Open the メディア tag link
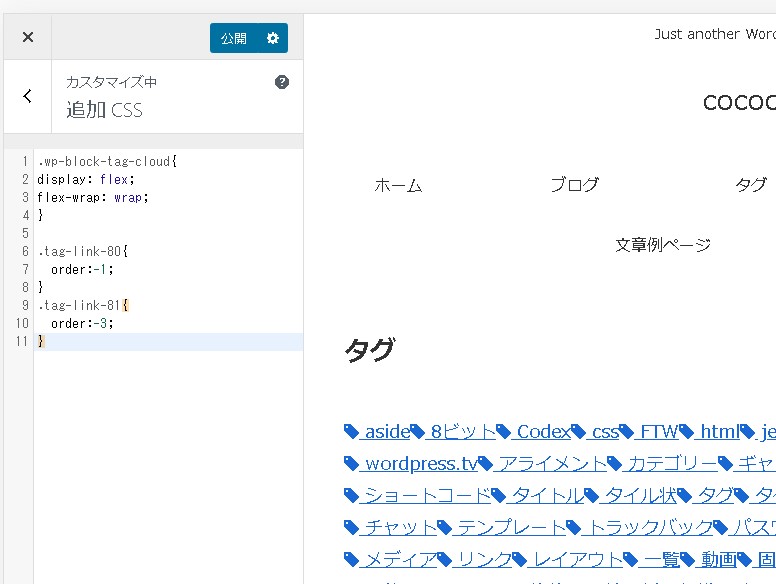Image resolution: width=776 pixels, height=584 pixels. click(x=399, y=560)
